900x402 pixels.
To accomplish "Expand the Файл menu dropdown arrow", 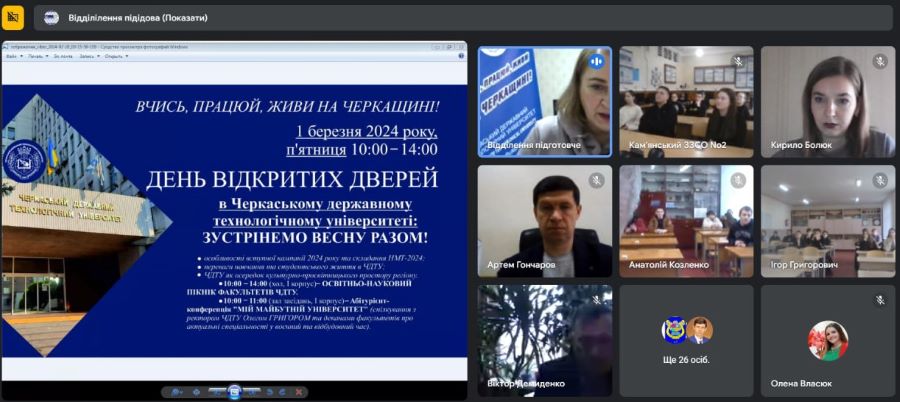I will tap(22, 56).
